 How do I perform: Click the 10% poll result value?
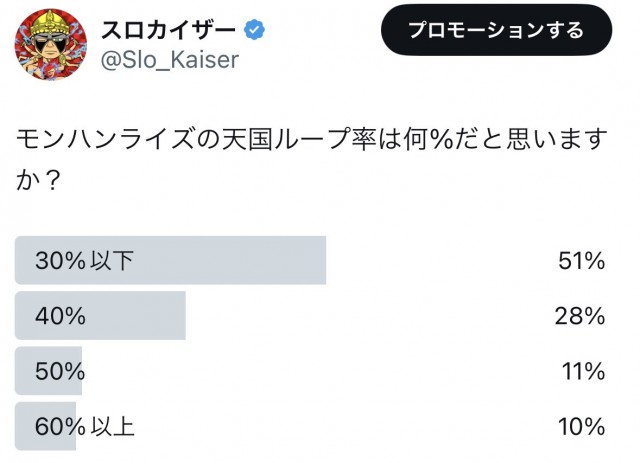(x=582, y=427)
